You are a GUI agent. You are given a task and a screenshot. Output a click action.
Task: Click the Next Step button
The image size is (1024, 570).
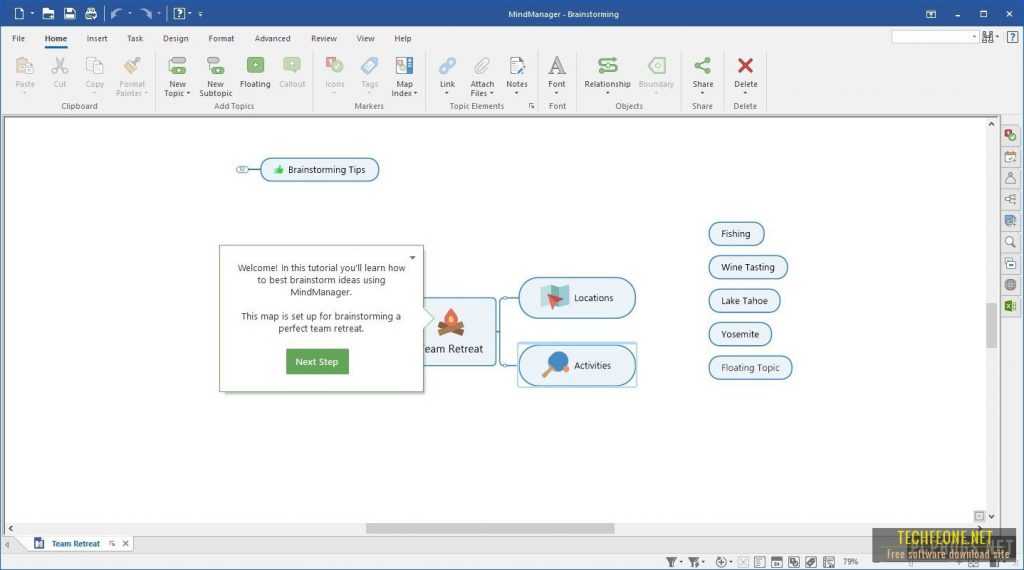[317, 361]
